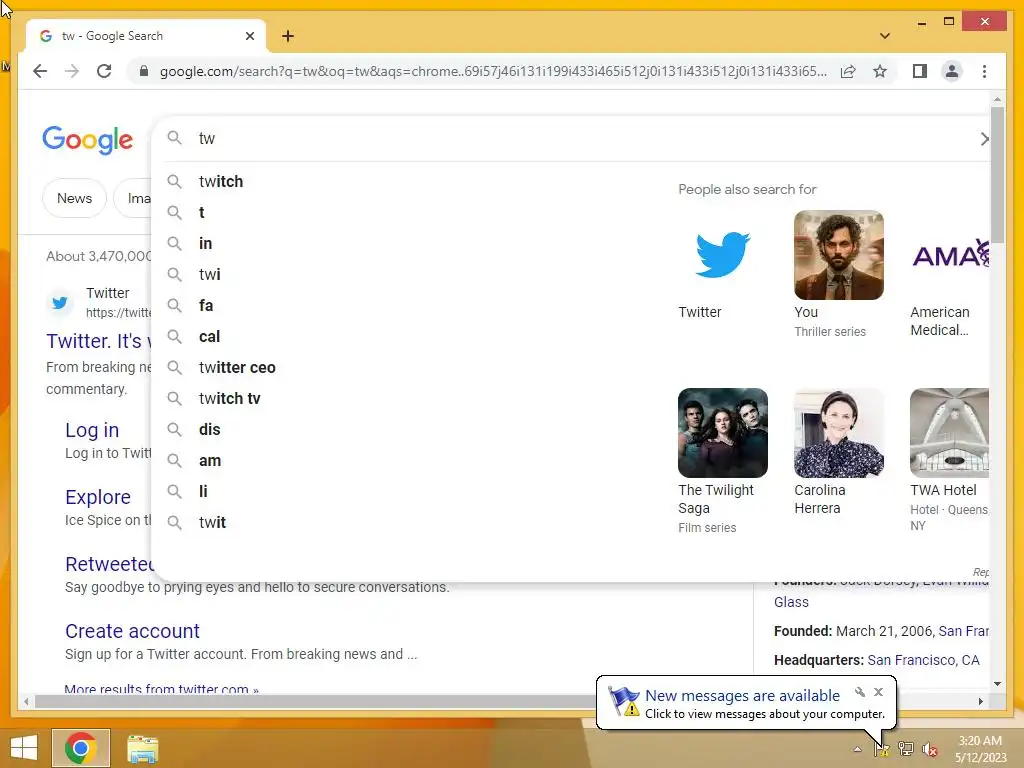Click the Action Center flag tray icon

882,749
